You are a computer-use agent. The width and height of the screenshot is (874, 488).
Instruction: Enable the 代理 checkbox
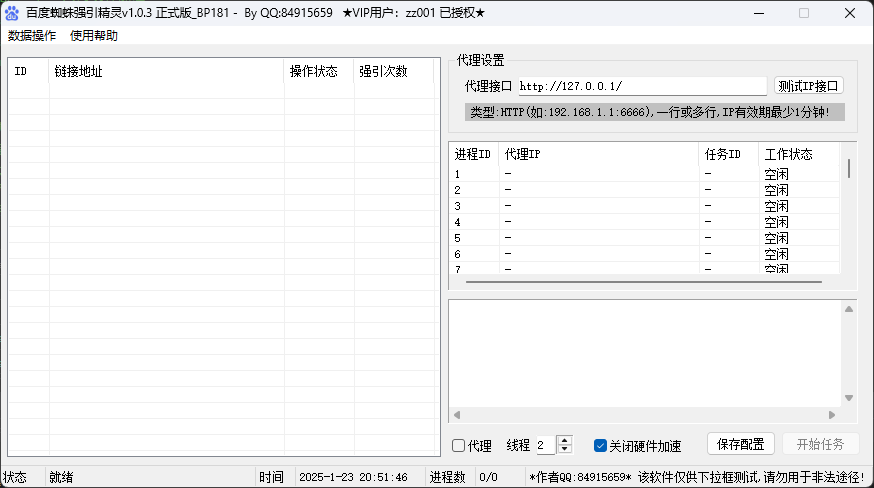459,446
